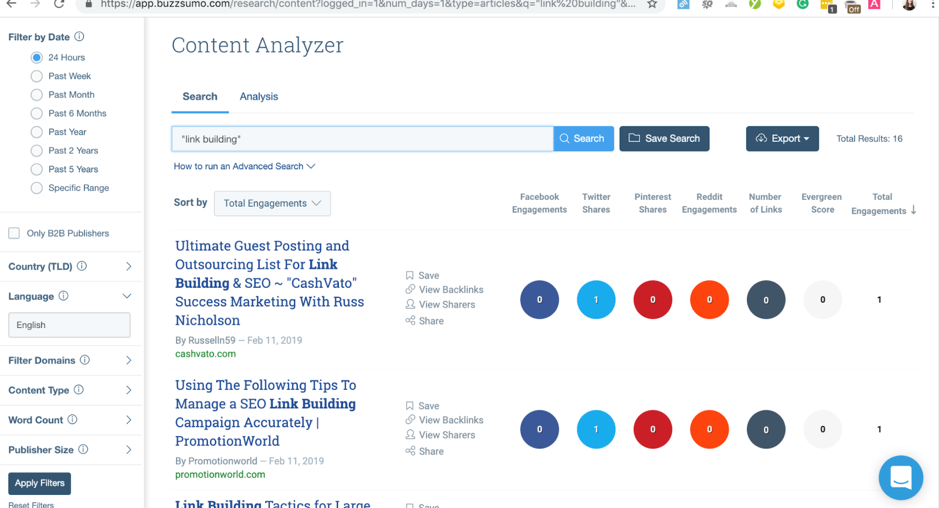
Task: Pick Past 5 Years radio option
Action: 37,169
